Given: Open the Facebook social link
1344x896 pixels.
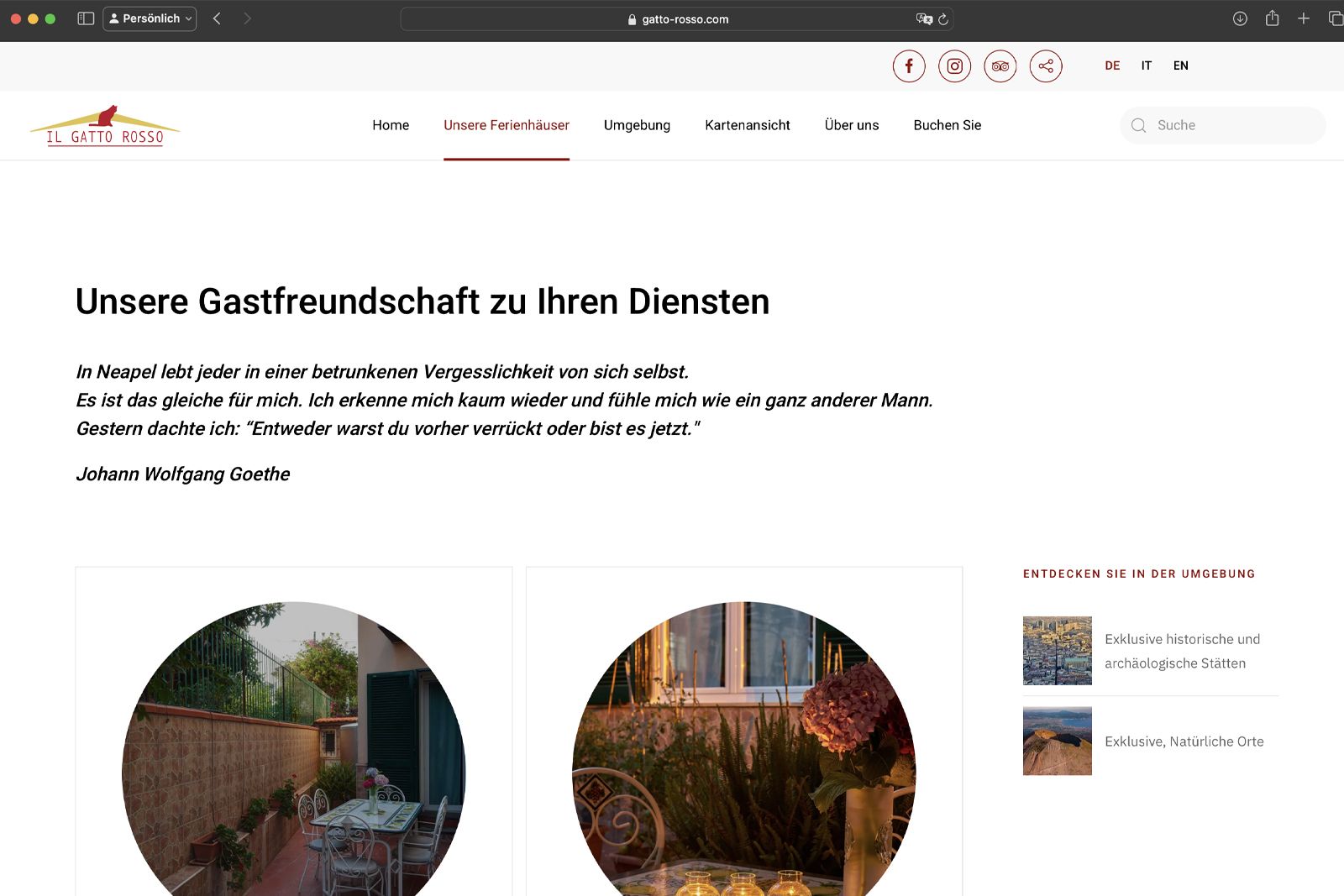Looking at the screenshot, I should coord(909,66).
